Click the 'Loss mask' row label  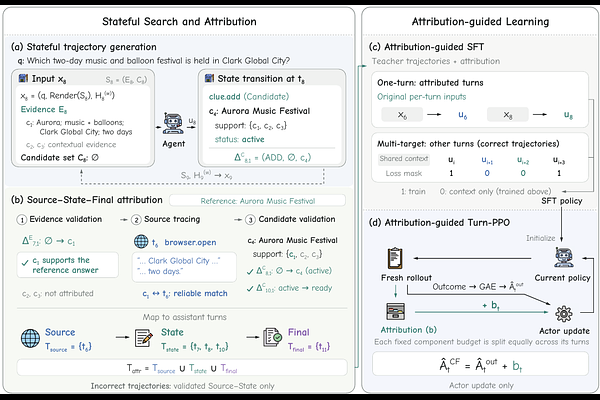coord(403,173)
